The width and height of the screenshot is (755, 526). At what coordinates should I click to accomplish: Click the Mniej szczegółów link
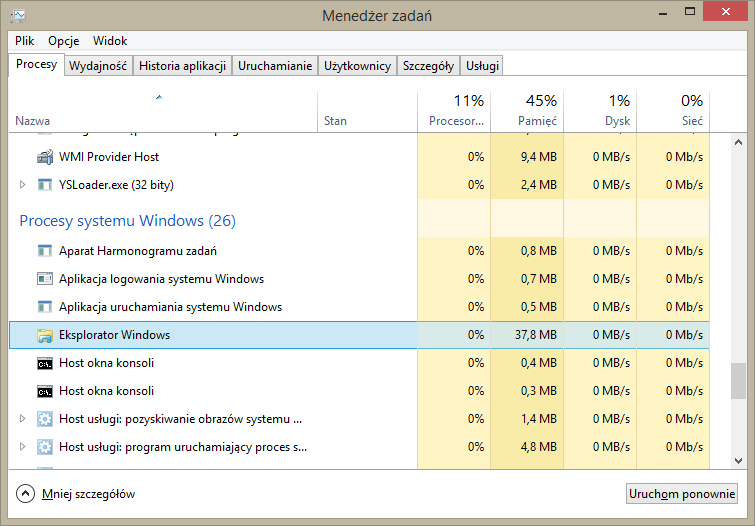point(89,494)
